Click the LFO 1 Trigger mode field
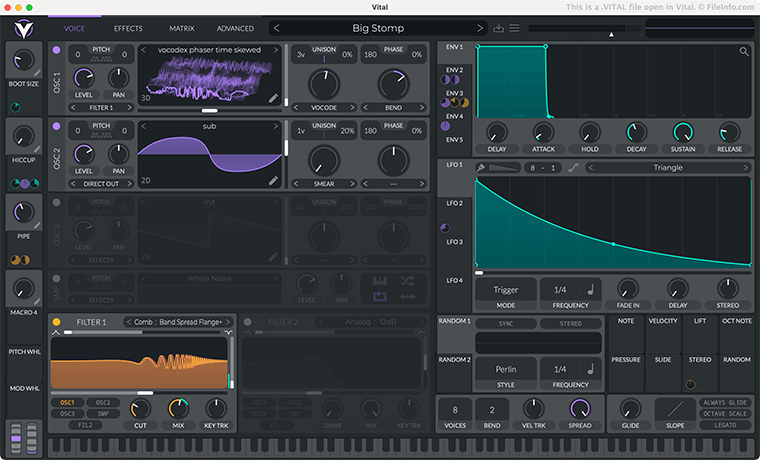The height and width of the screenshot is (460, 760). pos(505,290)
